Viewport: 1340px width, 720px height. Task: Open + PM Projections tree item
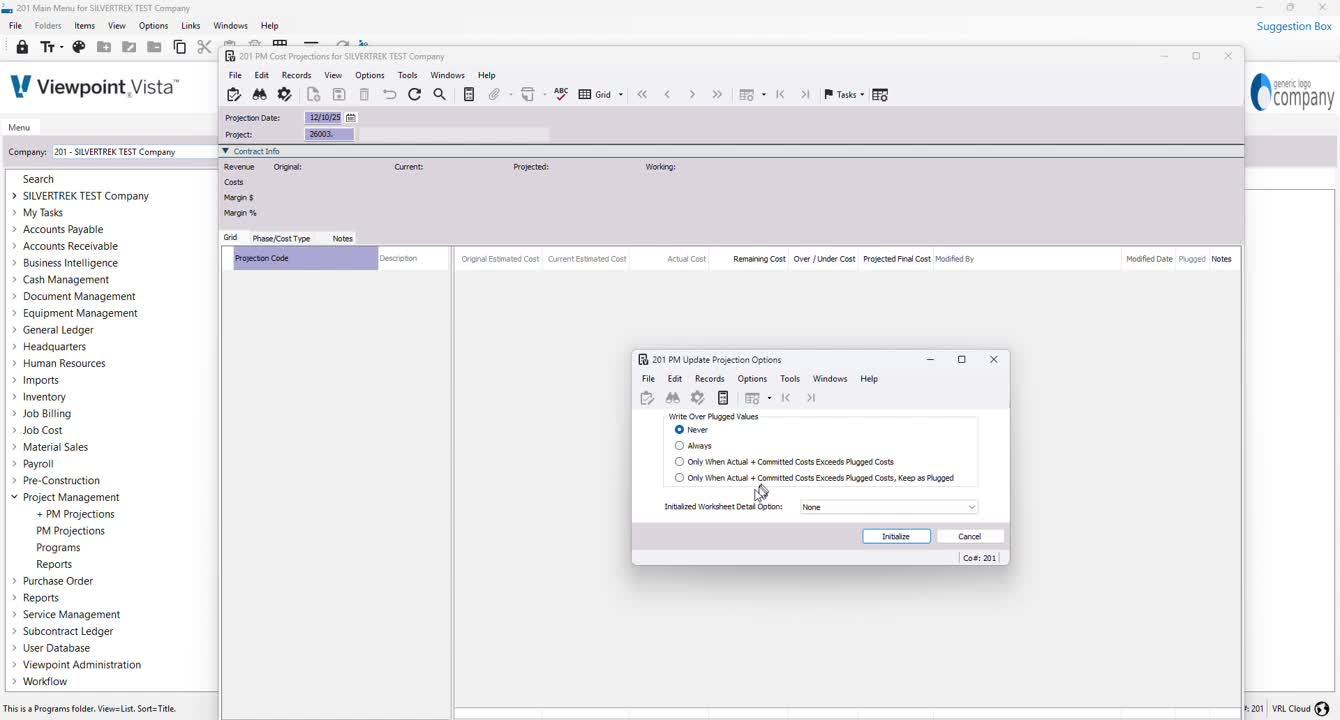(x=76, y=514)
